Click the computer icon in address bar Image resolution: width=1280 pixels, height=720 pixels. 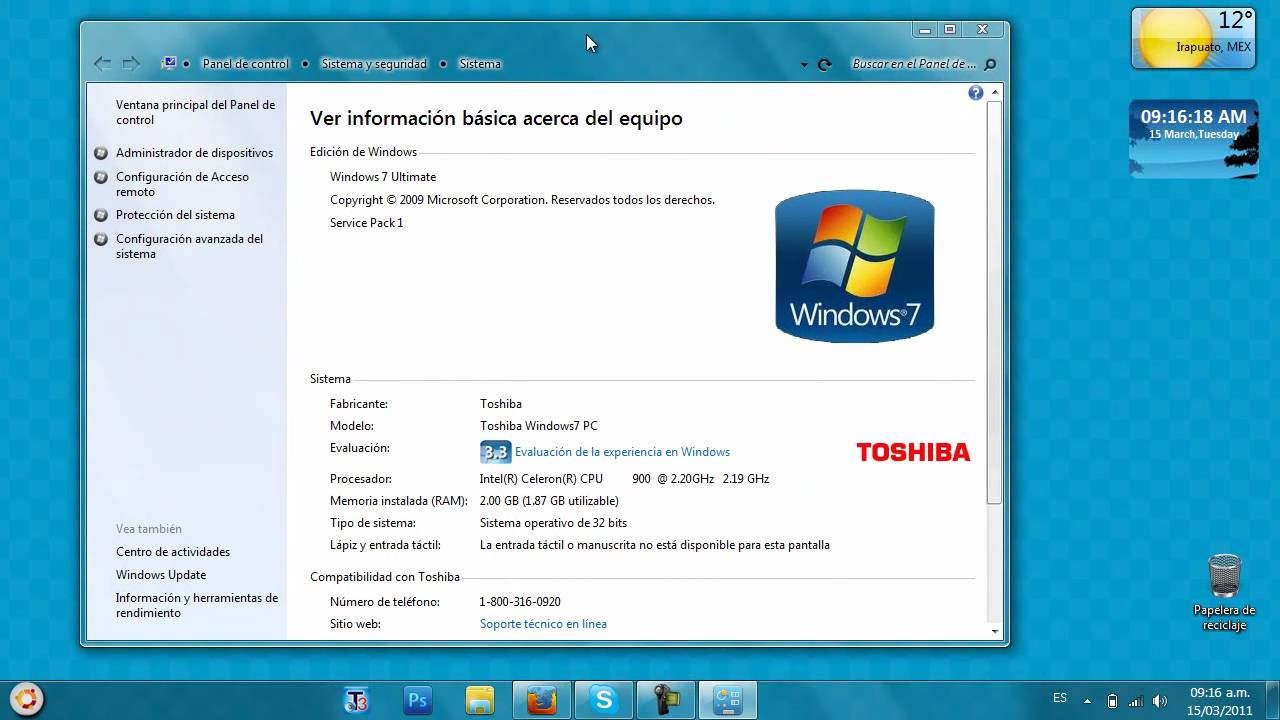169,63
